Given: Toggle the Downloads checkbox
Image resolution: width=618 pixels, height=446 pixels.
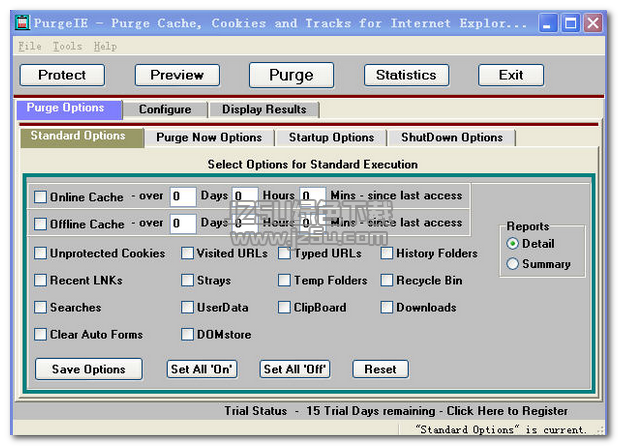Looking at the screenshot, I should pos(387,307).
